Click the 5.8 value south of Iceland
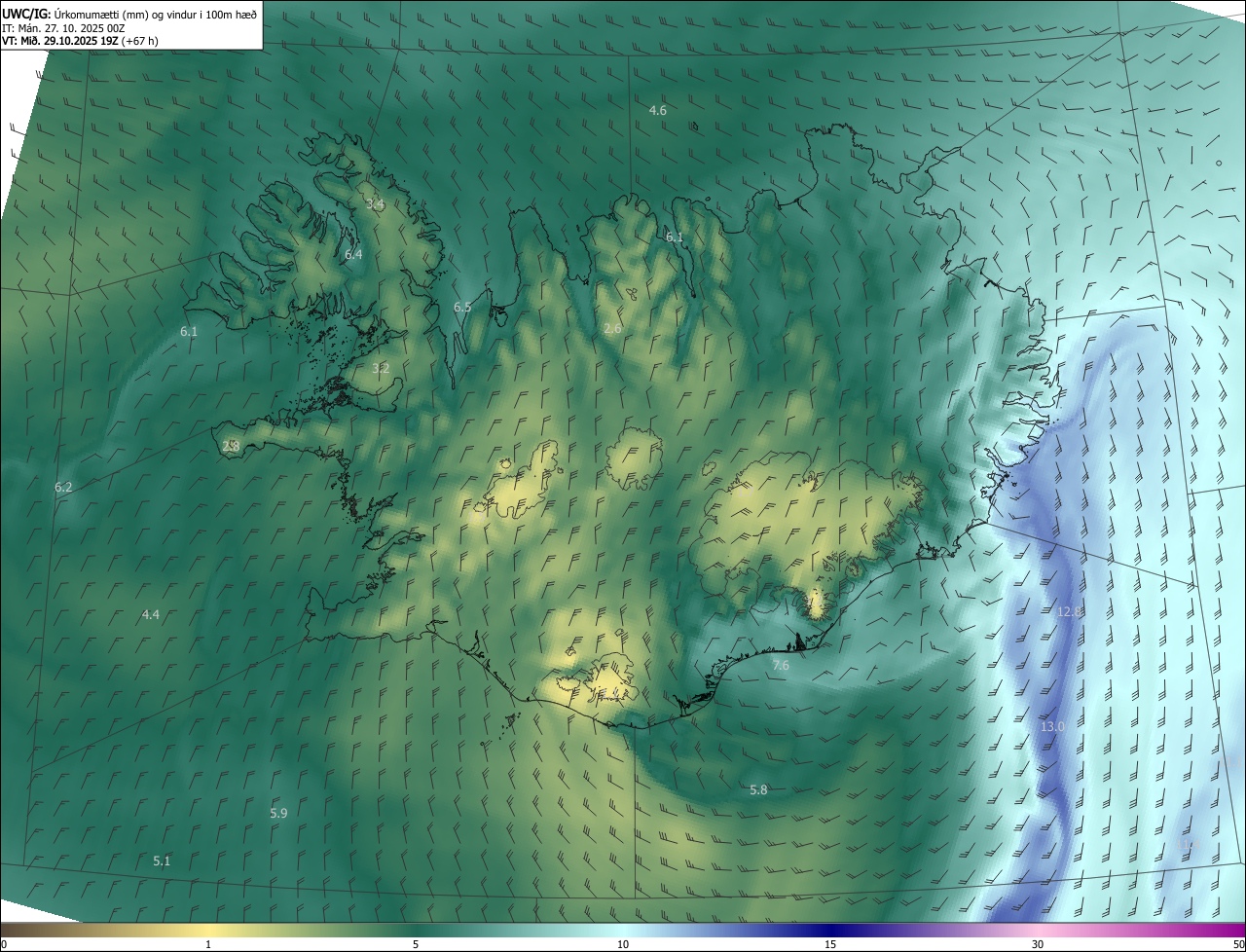Image resolution: width=1246 pixels, height=952 pixels. click(758, 790)
